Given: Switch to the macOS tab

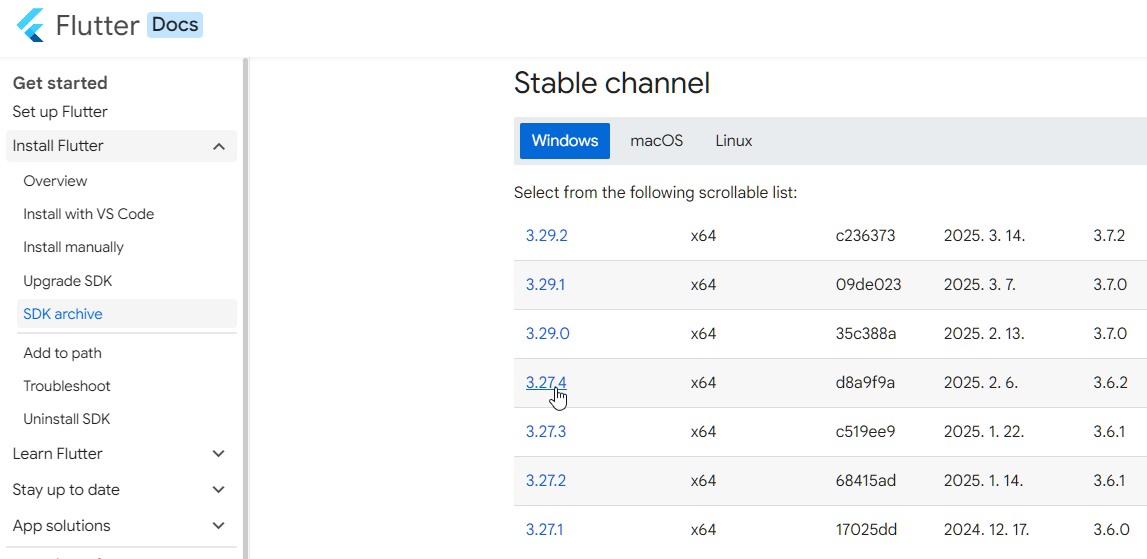Looking at the screenshot, I should 657,140.
